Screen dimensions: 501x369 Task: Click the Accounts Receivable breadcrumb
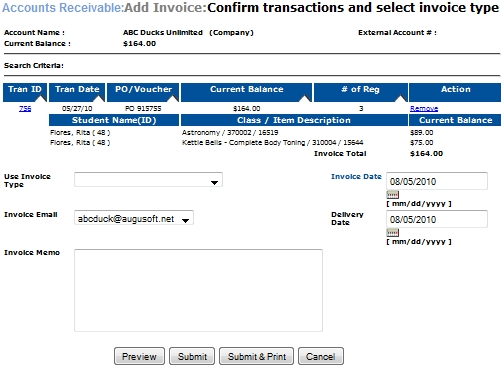(62, 7)
